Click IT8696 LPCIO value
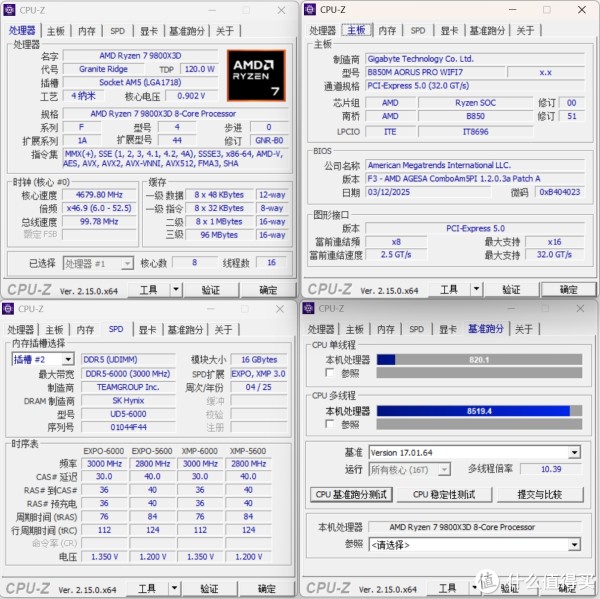This screenshot has height=599, width=600. [476, 132]
